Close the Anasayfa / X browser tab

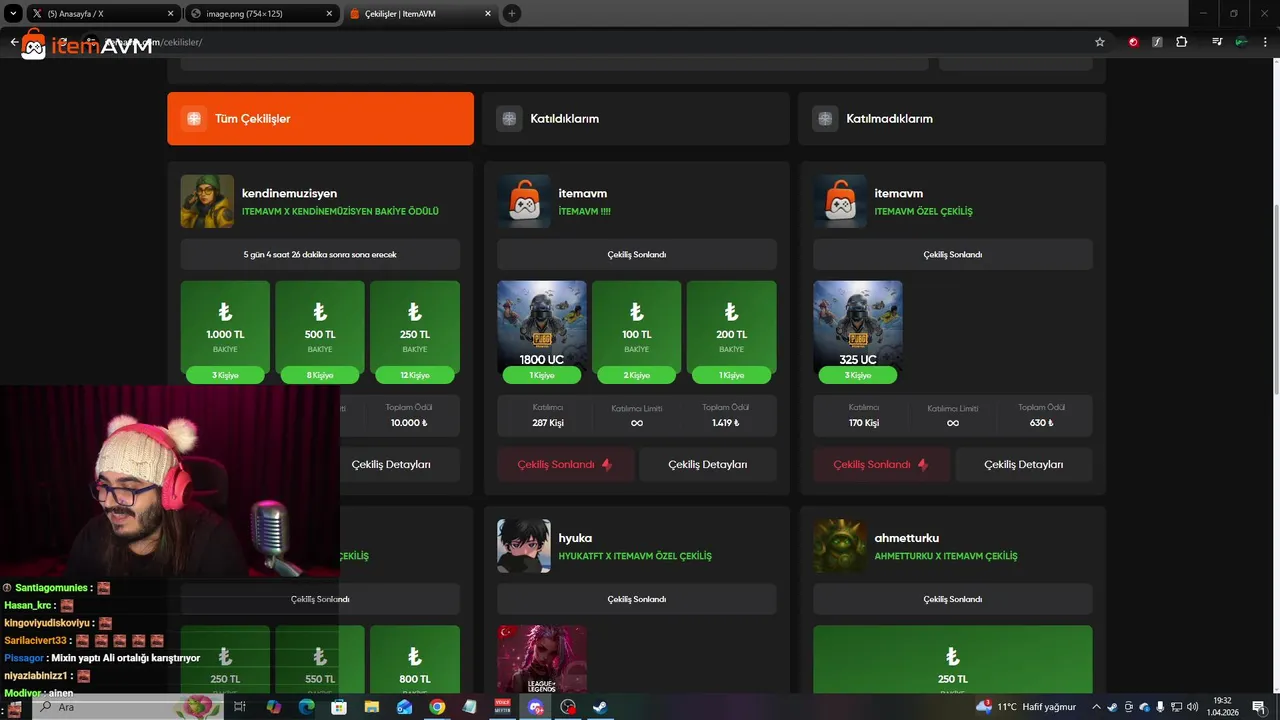[170, 14]
